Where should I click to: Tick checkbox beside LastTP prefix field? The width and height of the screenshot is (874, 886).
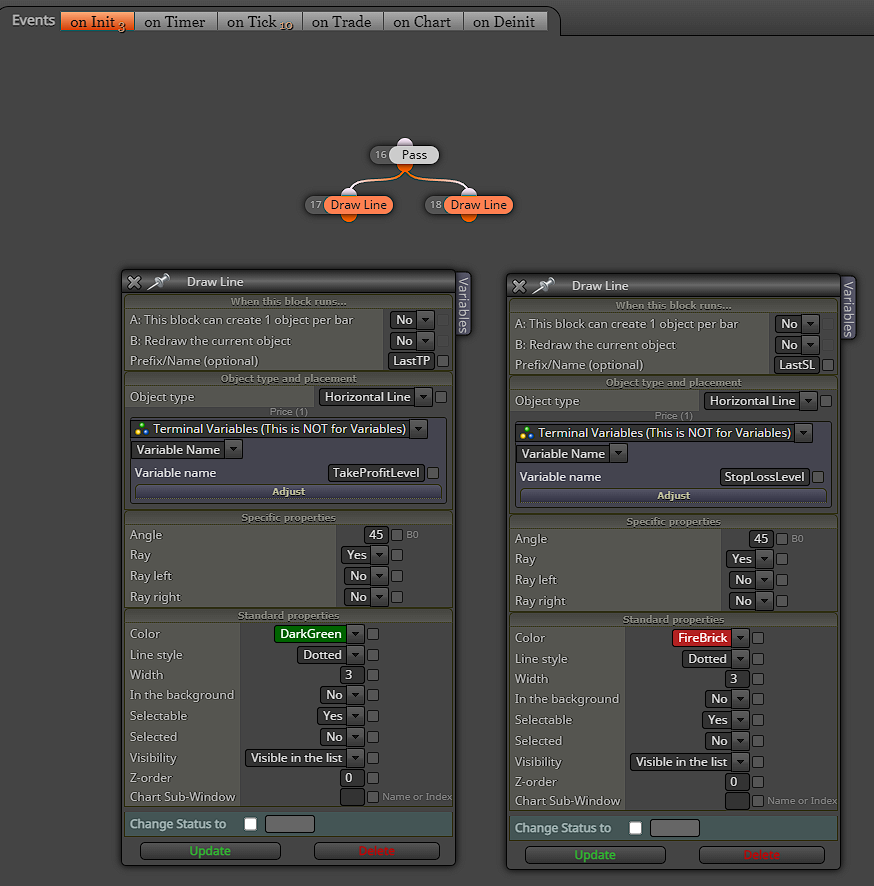(443, 361)
